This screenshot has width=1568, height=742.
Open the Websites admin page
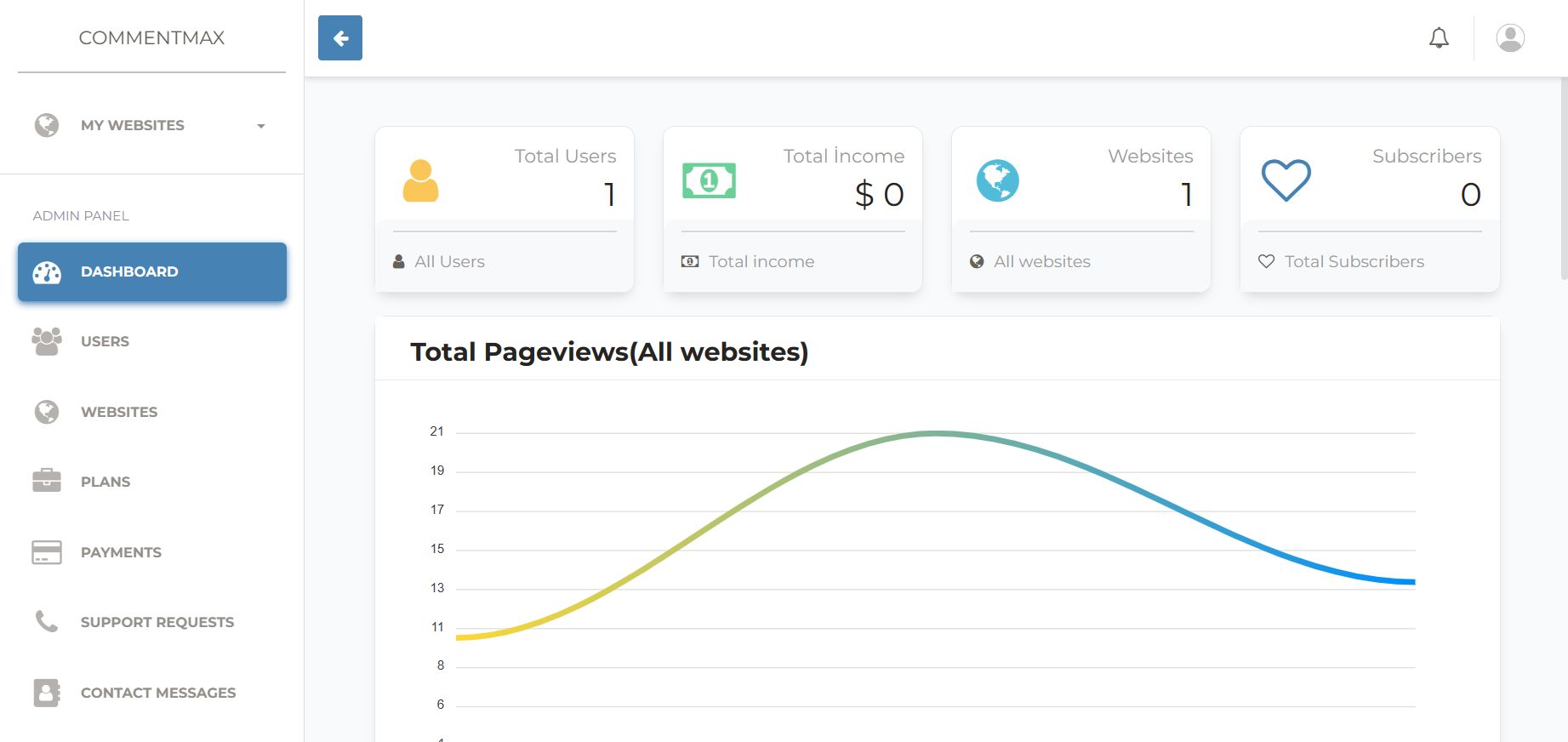pyautogui.click(x=119, y=412)
